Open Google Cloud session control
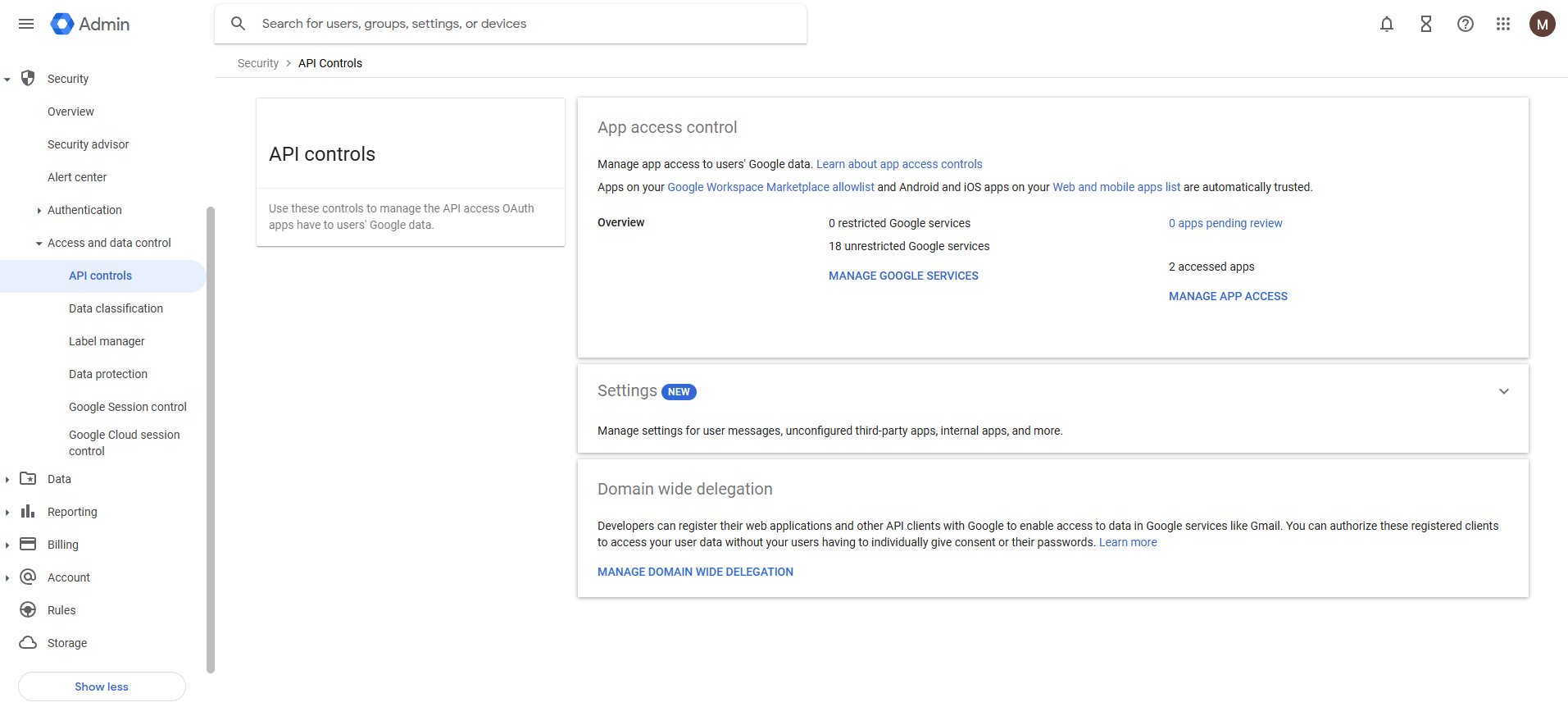The width and height of the screenshot is (1568, 707). click(125, 443)
